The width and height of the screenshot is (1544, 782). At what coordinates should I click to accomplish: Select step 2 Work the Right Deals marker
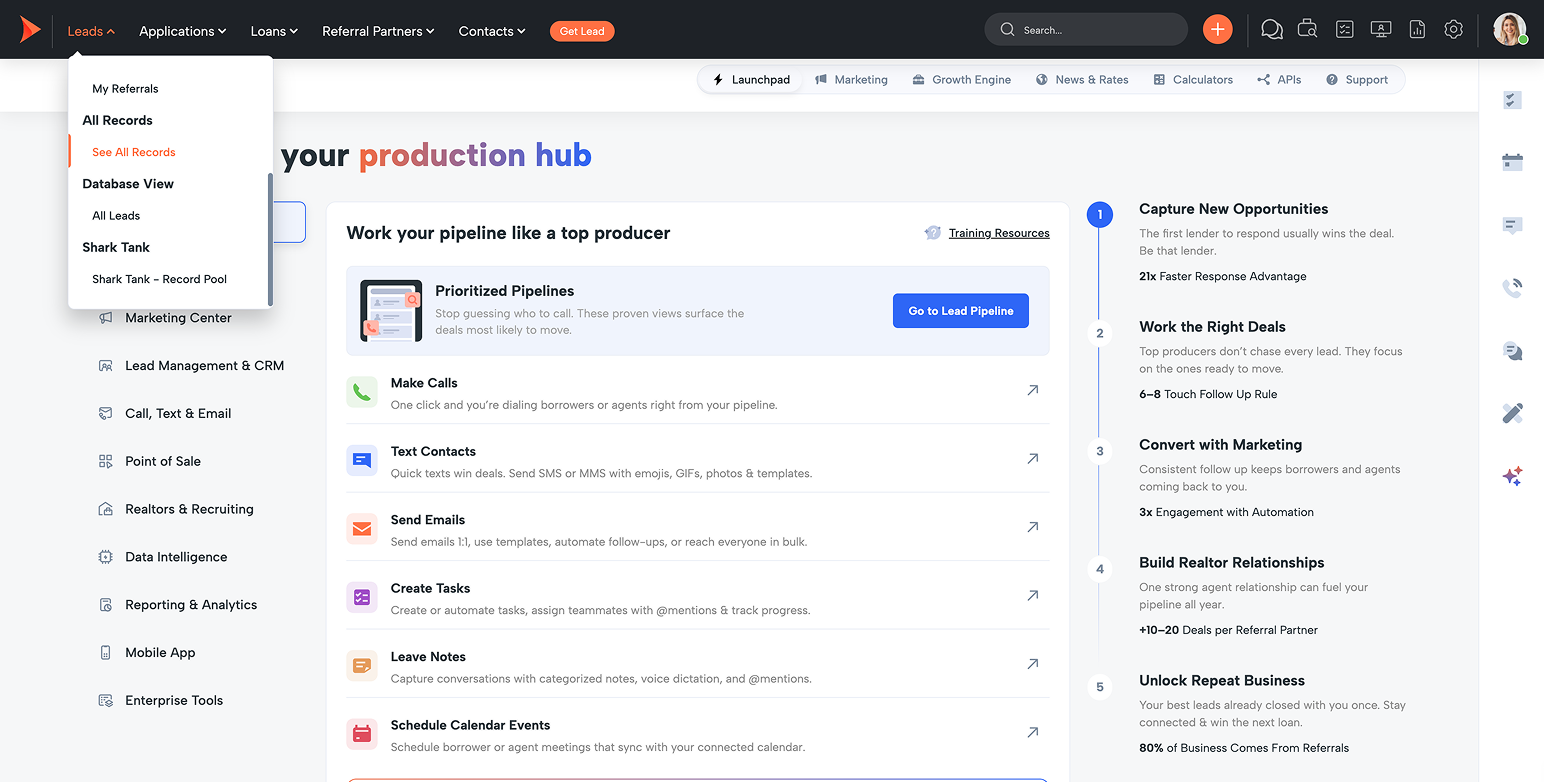tap(1100, 334)
